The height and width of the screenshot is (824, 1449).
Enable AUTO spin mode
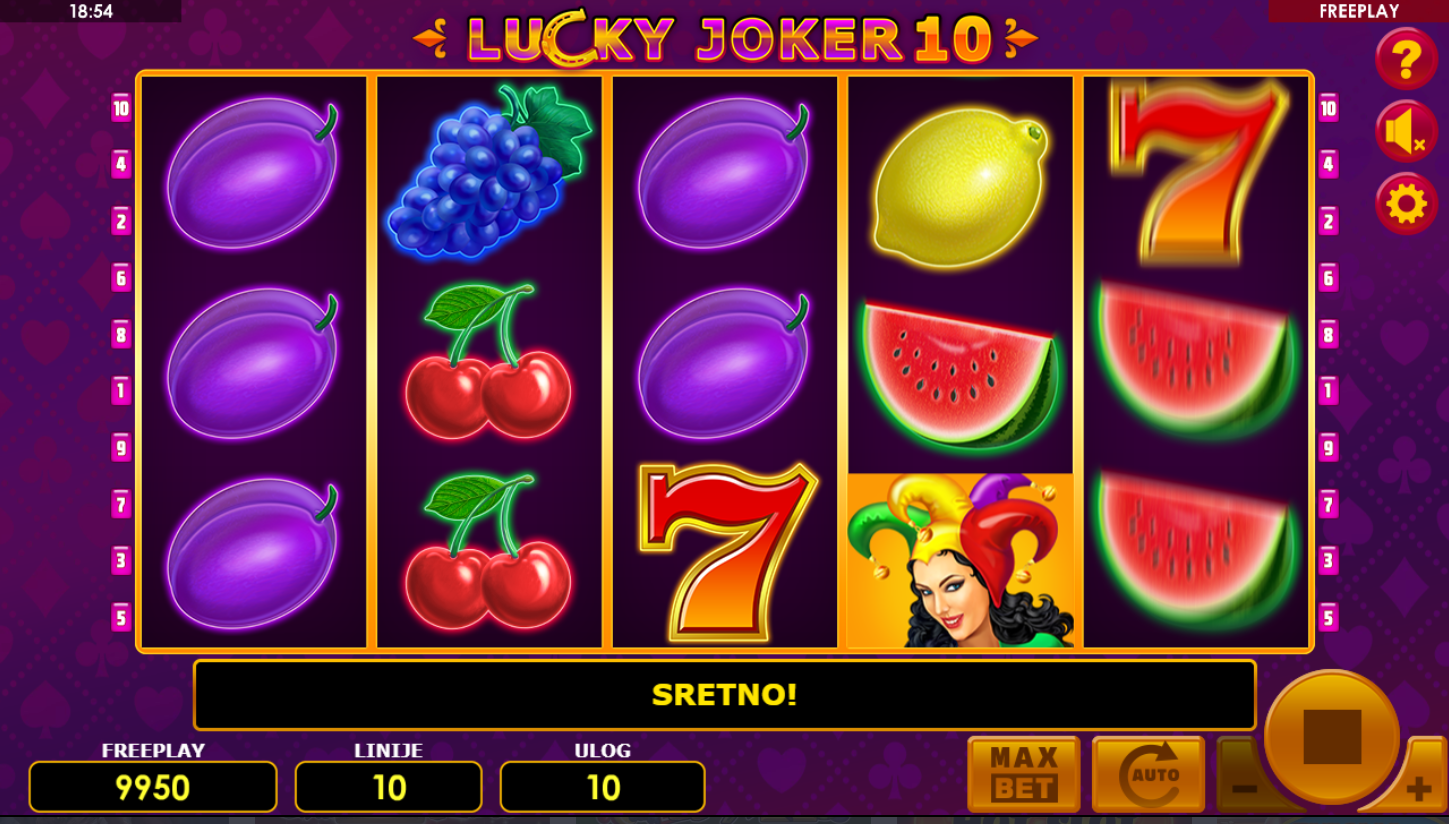(1148, 775)
